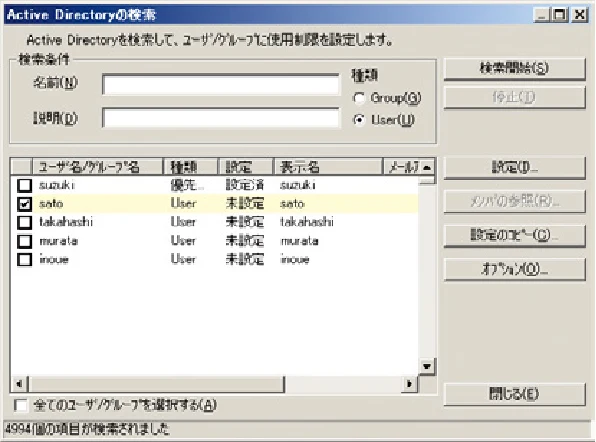Open オプション(O)... dialog
This screenshot has width=596, height=442.
click(514, 269)
